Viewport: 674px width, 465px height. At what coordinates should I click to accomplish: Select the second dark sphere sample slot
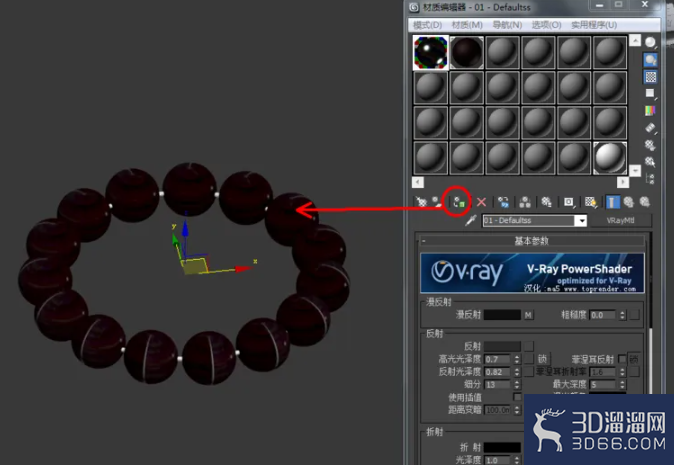click(466, 52)
